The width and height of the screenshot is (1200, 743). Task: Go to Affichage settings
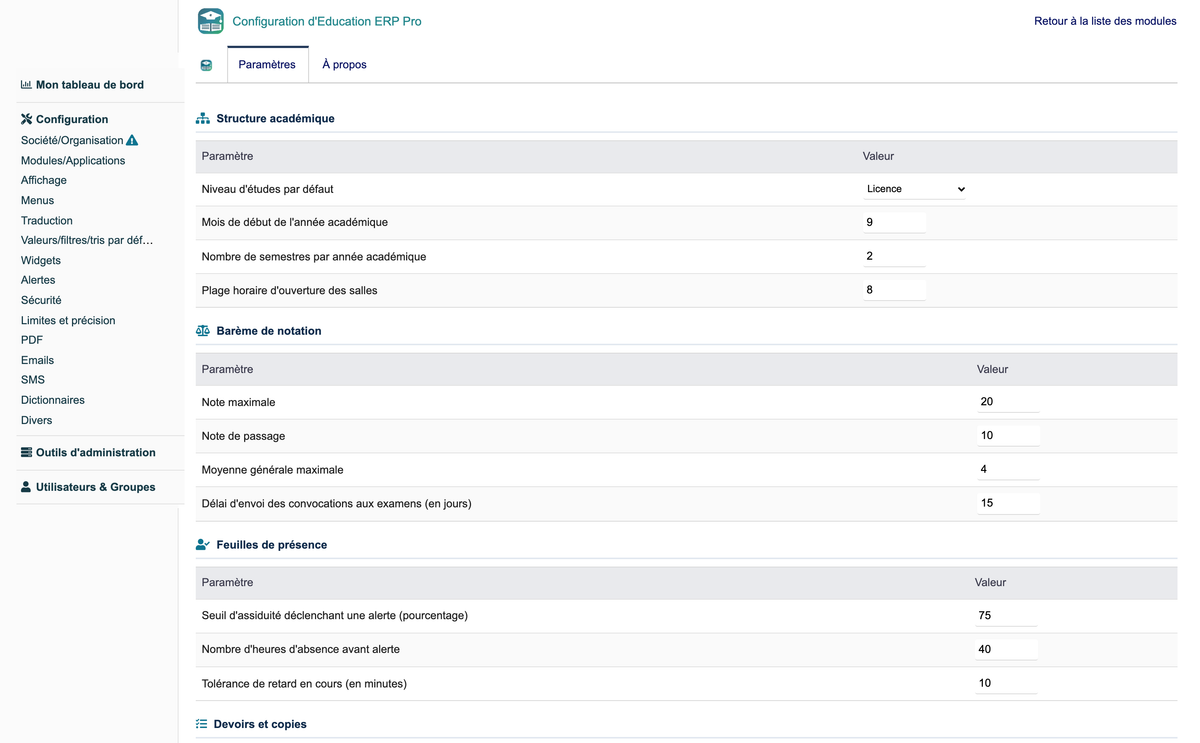[44, 180]
